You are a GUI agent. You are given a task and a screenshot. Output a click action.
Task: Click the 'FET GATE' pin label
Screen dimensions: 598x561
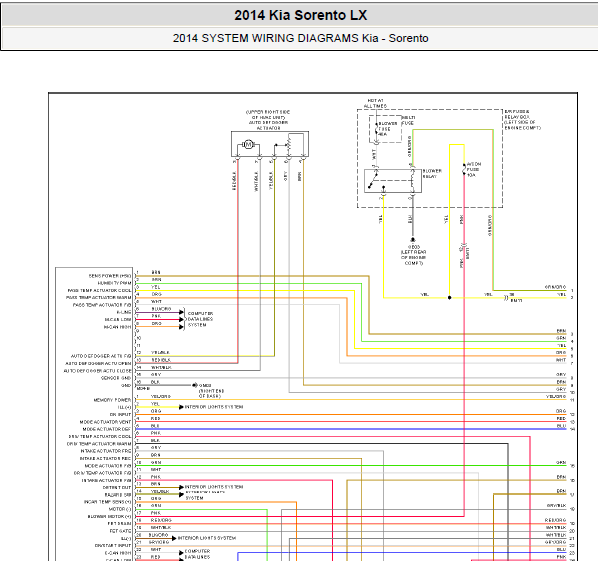coord(120,531)
